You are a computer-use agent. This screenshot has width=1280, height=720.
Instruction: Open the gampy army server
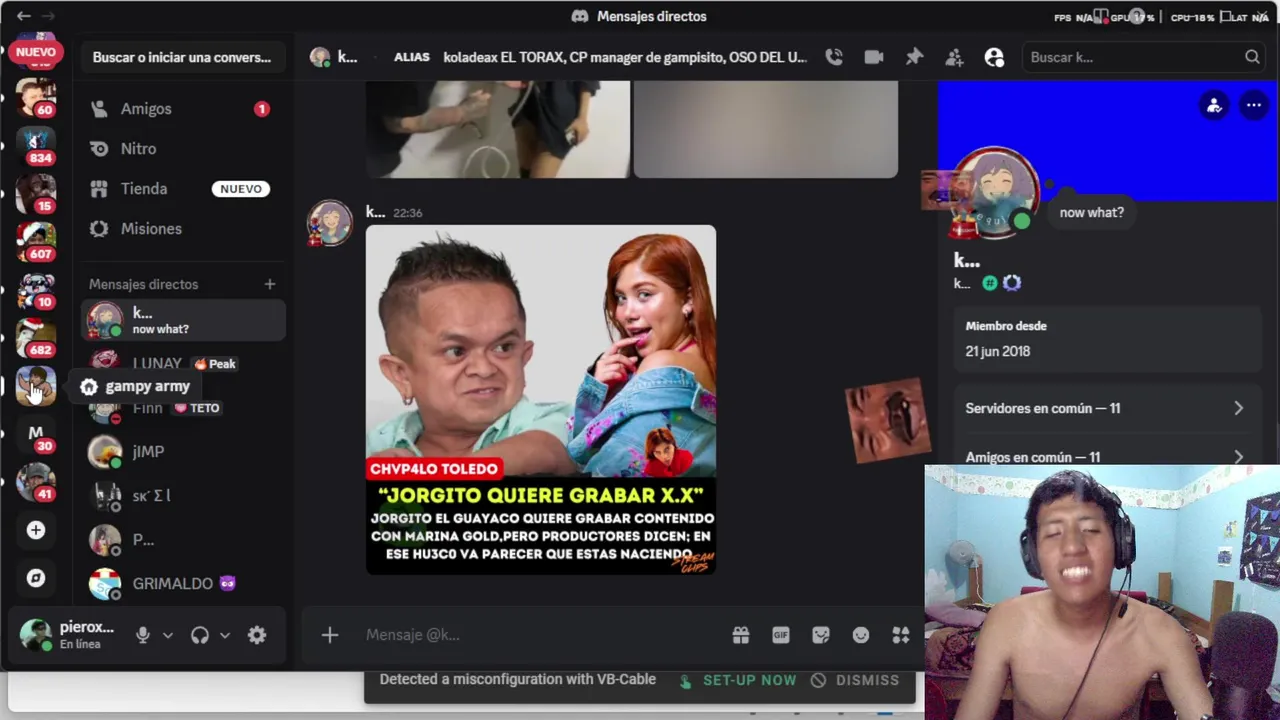(36, 386)
